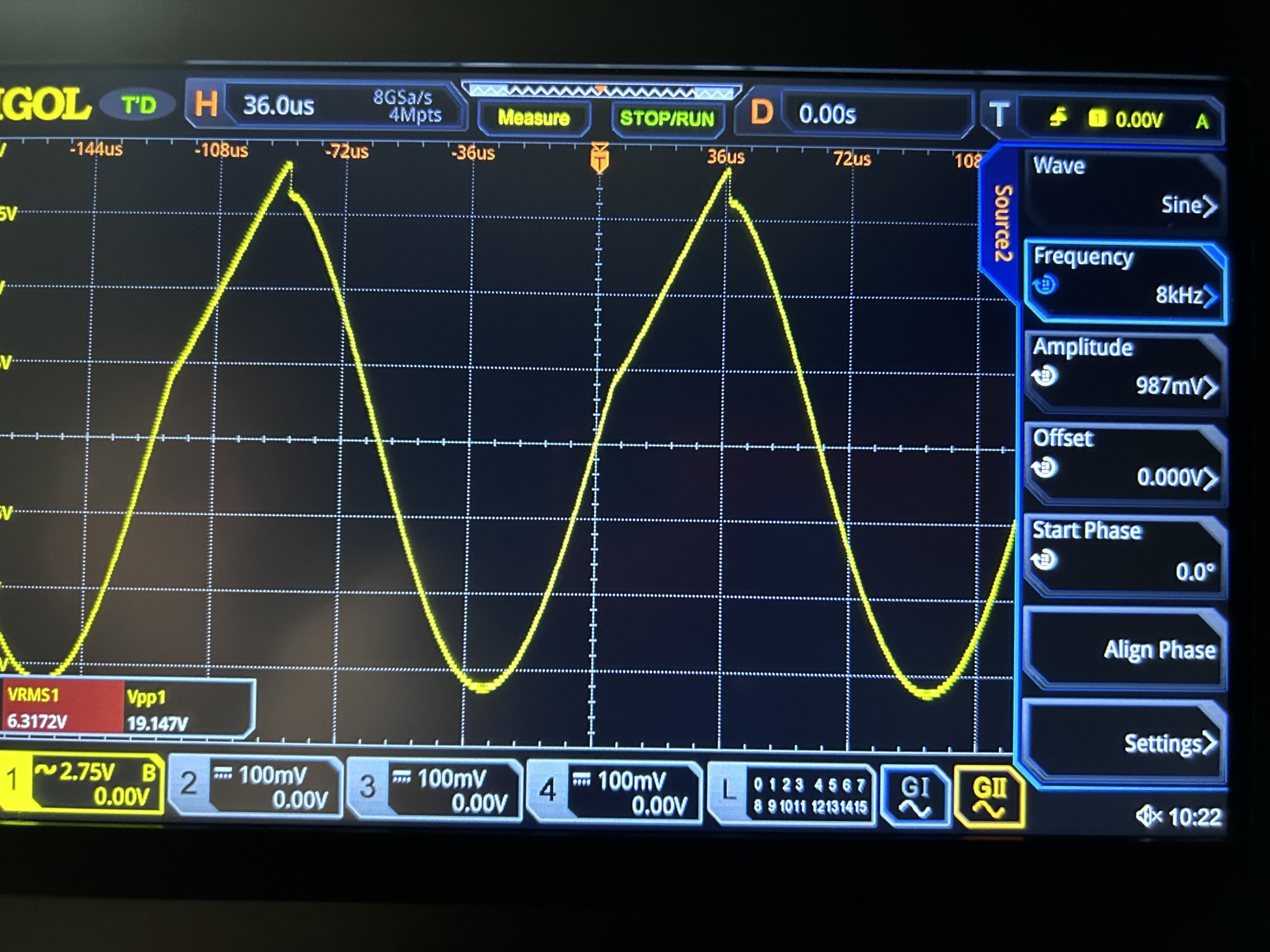This screenshot has height=952, width=1270.
Task: Tap the 4Mpts memory depth readout
Action: [414, 115]
